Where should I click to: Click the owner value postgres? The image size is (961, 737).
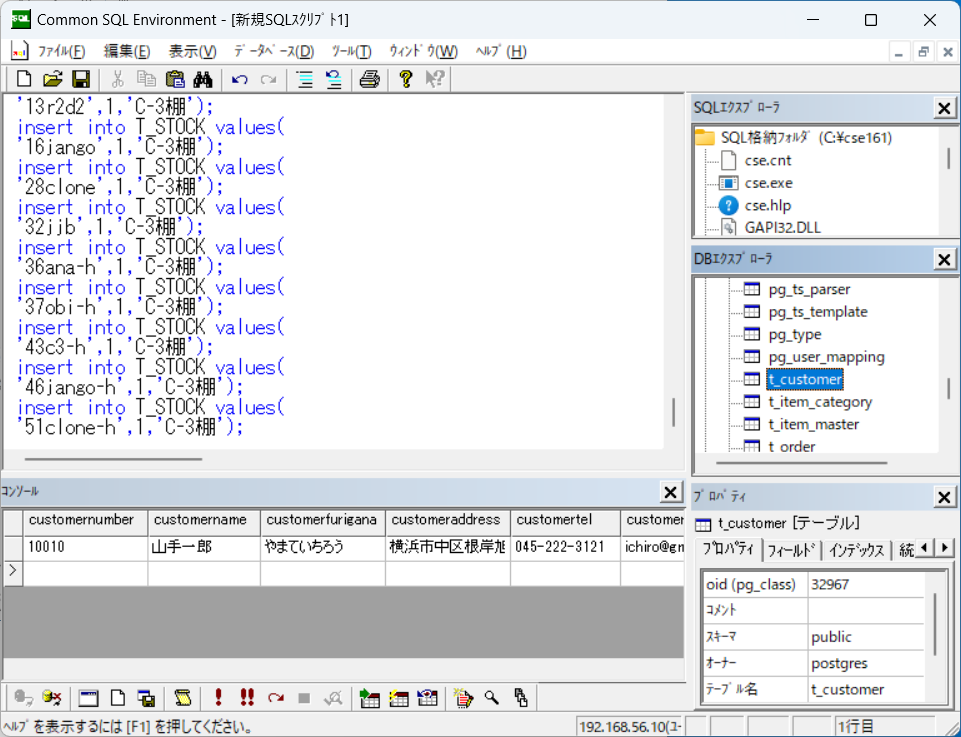[x=865, y=663]
